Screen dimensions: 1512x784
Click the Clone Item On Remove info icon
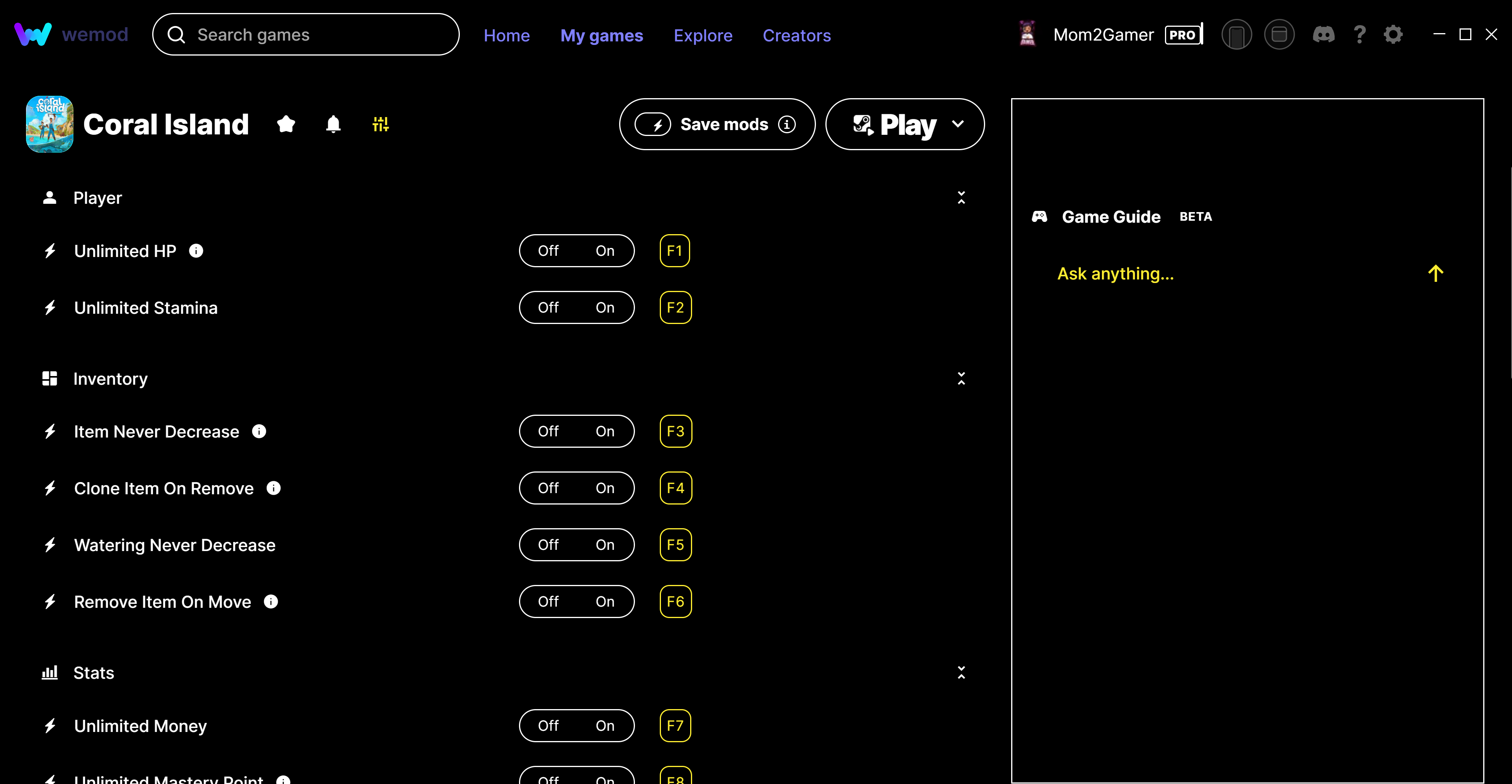[274, 488]
